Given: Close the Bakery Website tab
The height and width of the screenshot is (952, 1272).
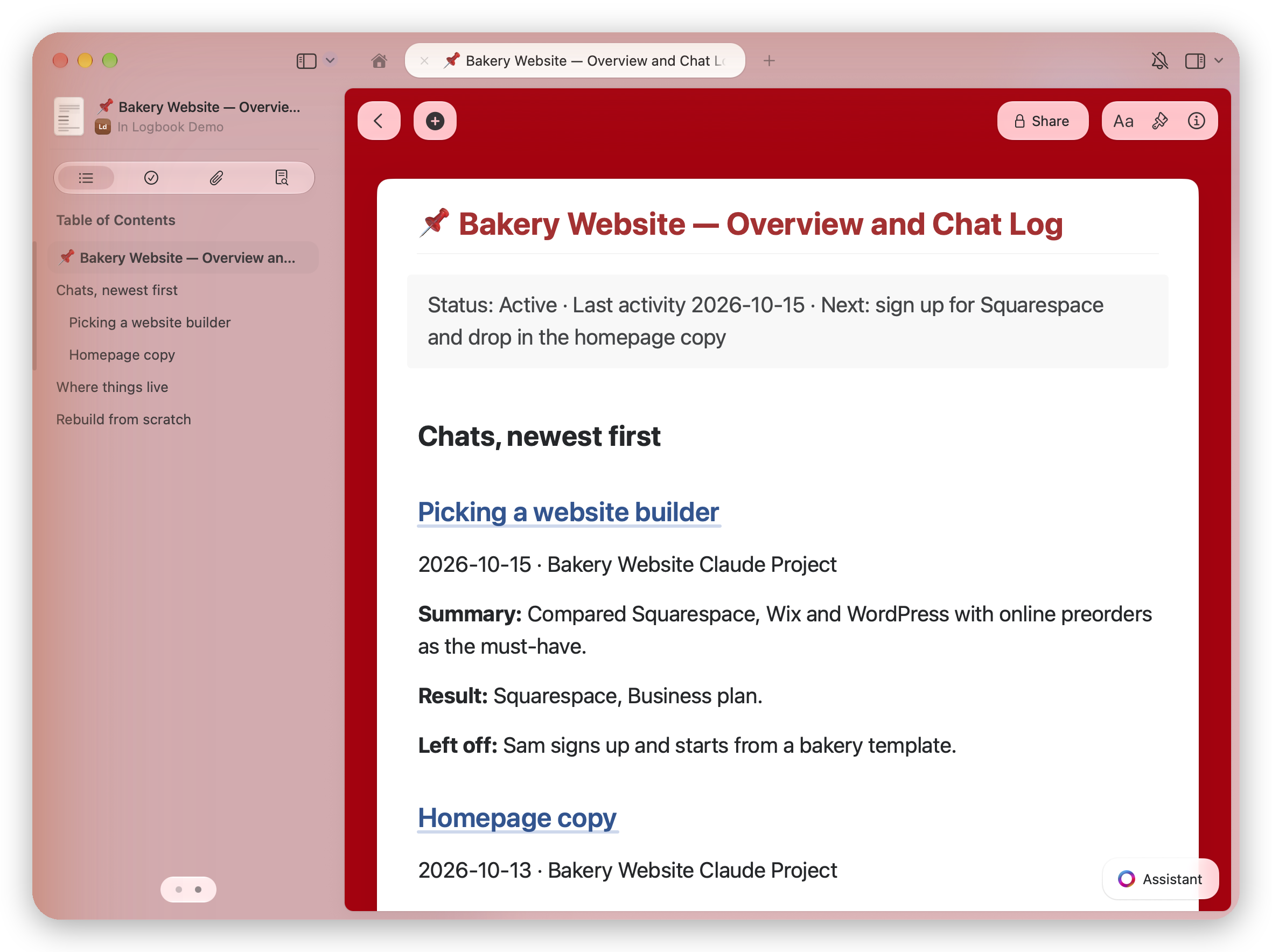Looking at the screenshot, I should [424, 60].
